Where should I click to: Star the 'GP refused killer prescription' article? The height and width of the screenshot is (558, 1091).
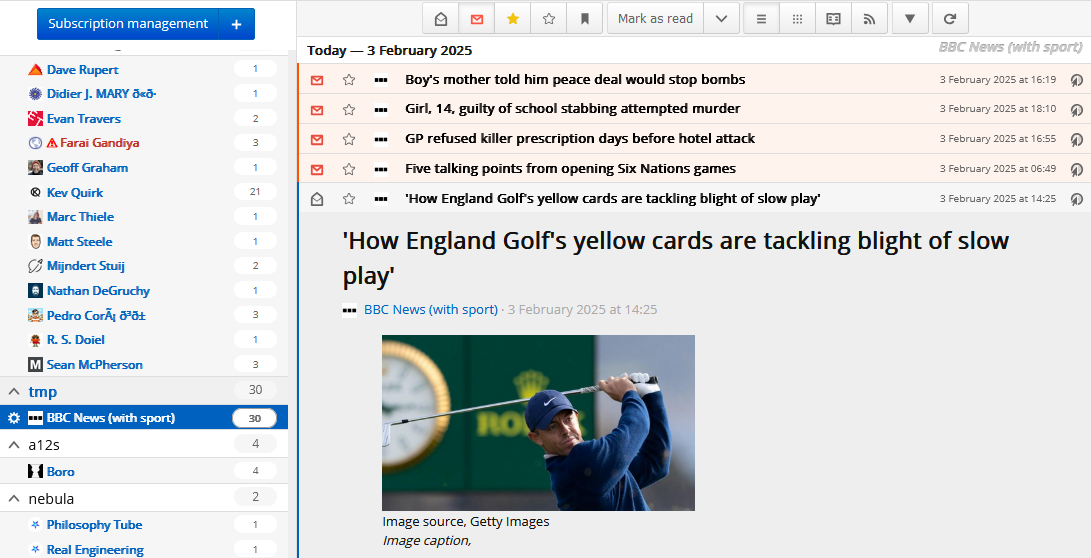coord(349,139)
